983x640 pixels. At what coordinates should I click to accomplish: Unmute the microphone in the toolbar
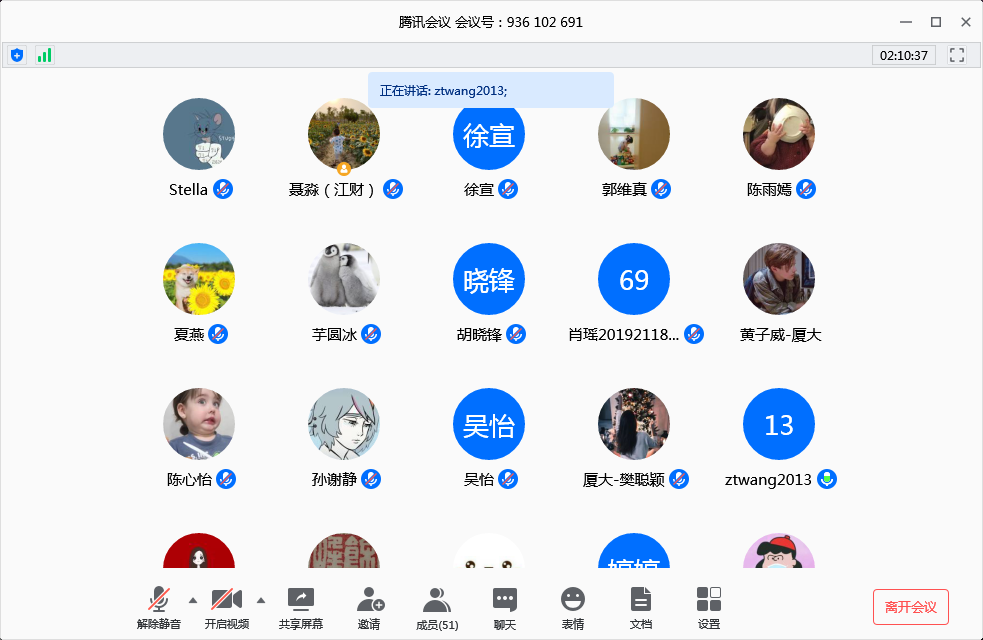(158, 607)
